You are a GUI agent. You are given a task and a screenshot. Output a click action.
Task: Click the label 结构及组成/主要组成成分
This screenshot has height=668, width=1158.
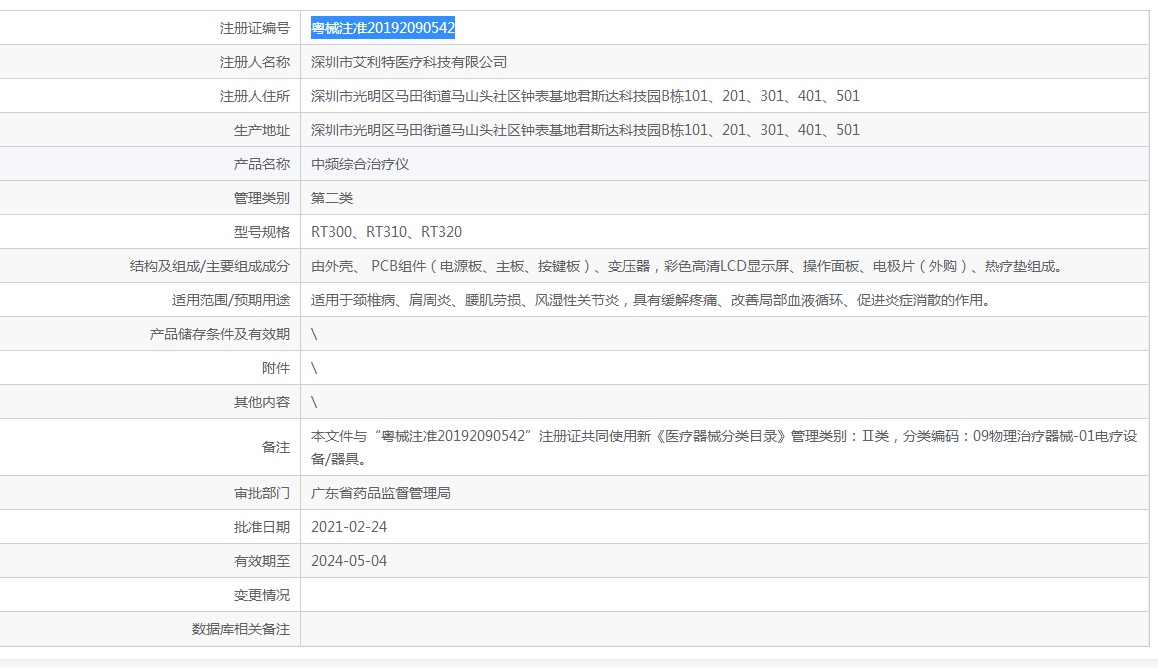210,266
